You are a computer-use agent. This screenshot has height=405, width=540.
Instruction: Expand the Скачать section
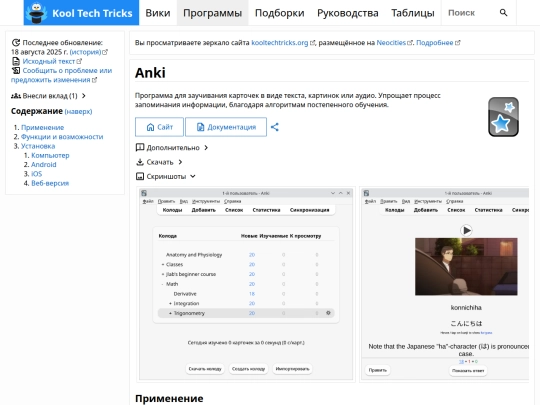pos(159,162)
